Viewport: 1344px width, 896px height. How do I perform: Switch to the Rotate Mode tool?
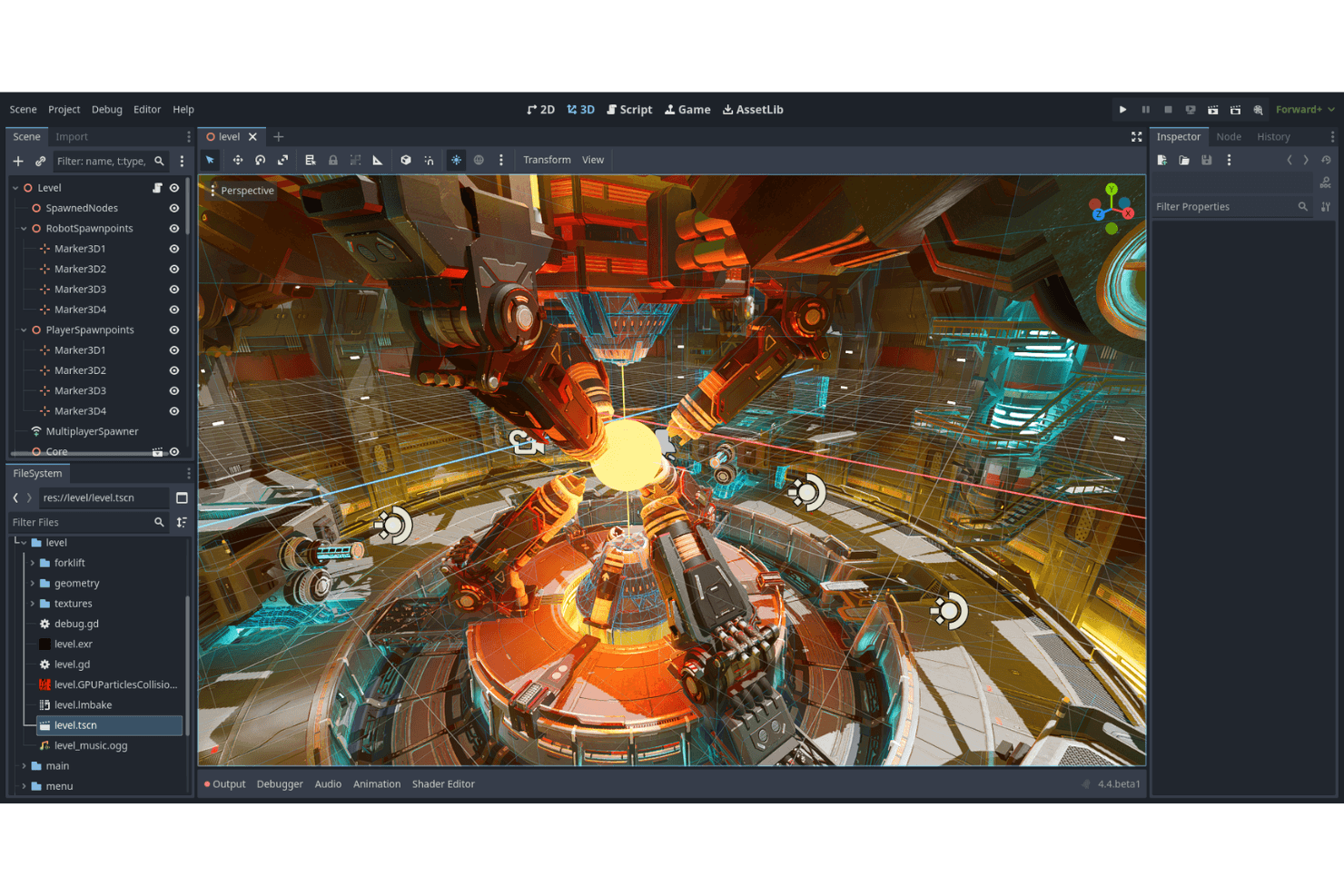click(x=261, y=160)
